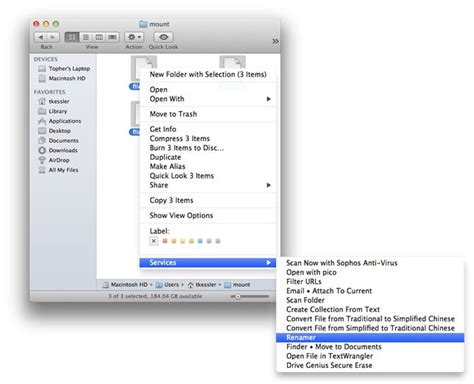Open AirDrop in sidebar favorites
The width and height of the screenshot is (474, 384).
(x=54, y=160)
